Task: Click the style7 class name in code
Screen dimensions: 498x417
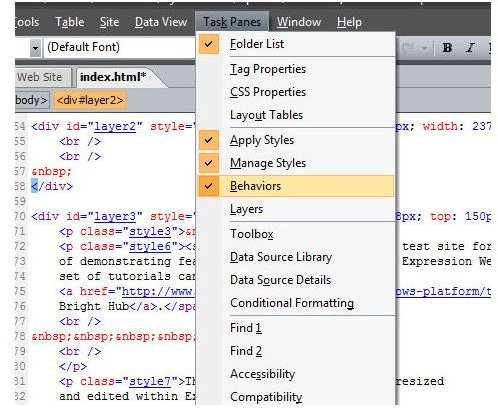Action: pos(150,382)
